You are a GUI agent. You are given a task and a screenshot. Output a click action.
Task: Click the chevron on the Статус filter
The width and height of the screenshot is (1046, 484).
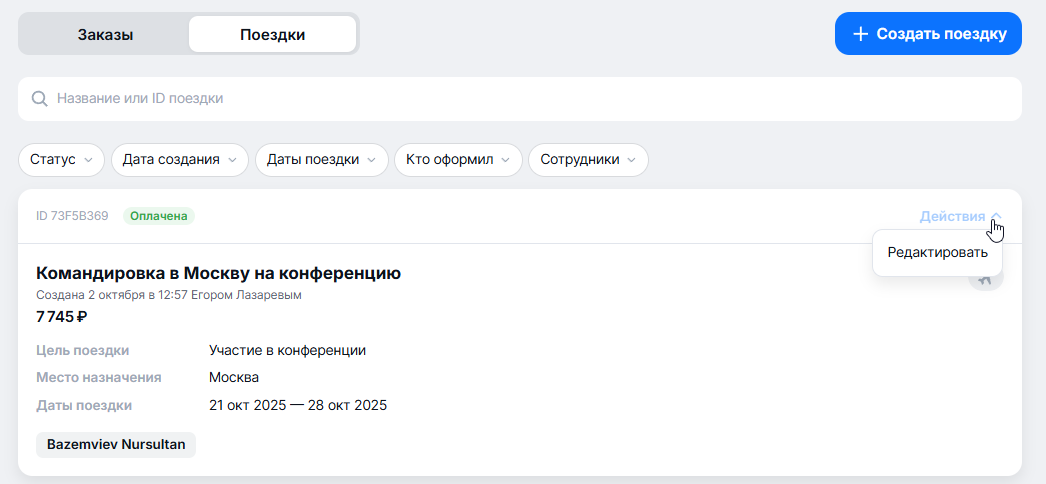pos(88,160)
